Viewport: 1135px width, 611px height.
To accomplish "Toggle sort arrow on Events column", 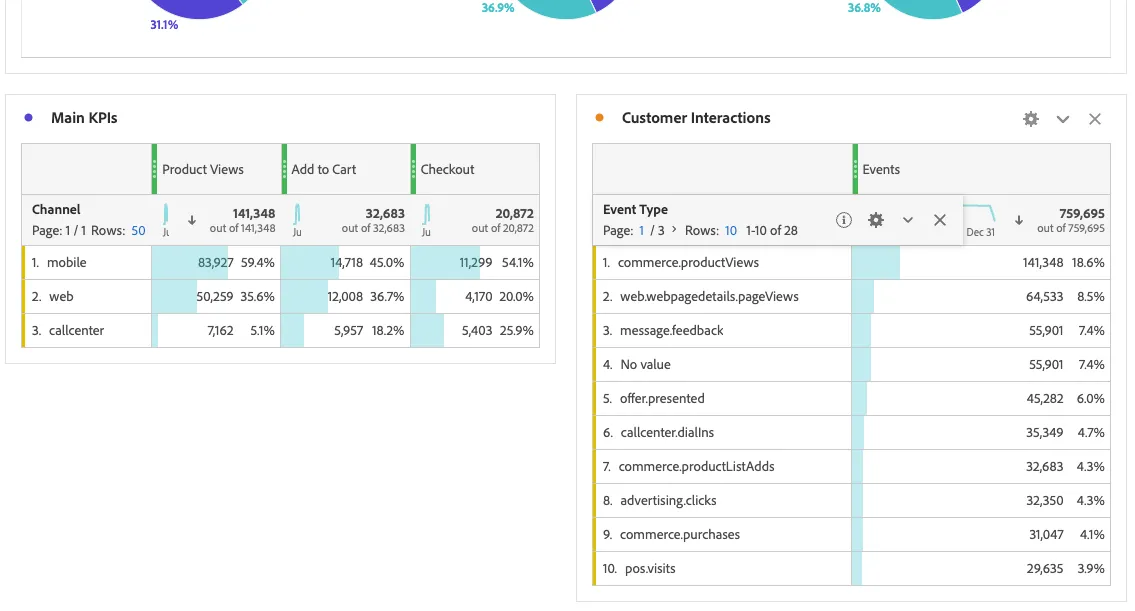I will (1018, 220).
